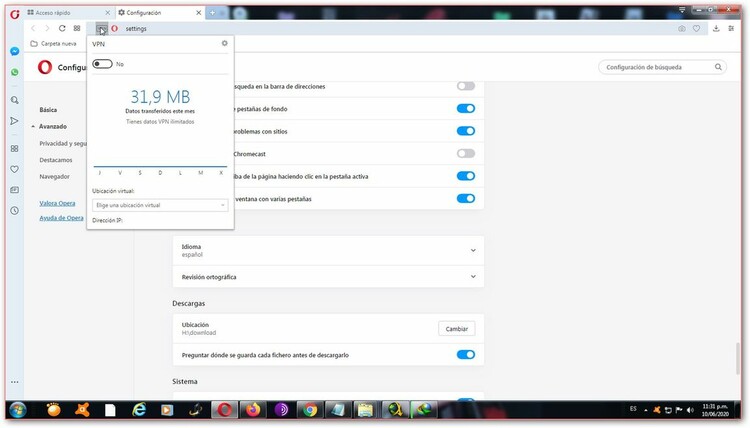Close the 'Acceso rápido' tab
Image resolution: width=750 pixels, height=428 pixels.
[108, 13]
